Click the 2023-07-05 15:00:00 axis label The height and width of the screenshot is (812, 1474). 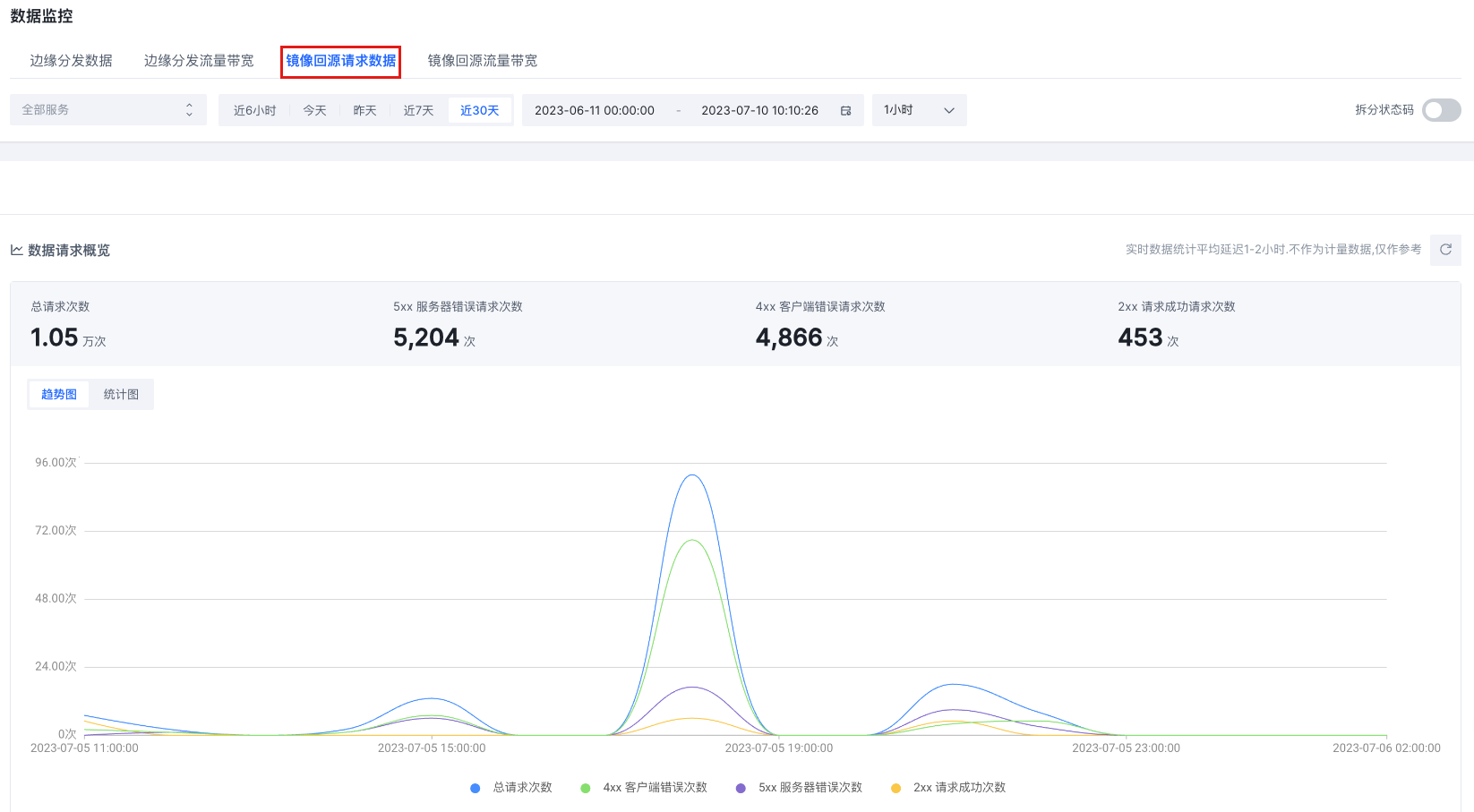(x=432, y=748)
